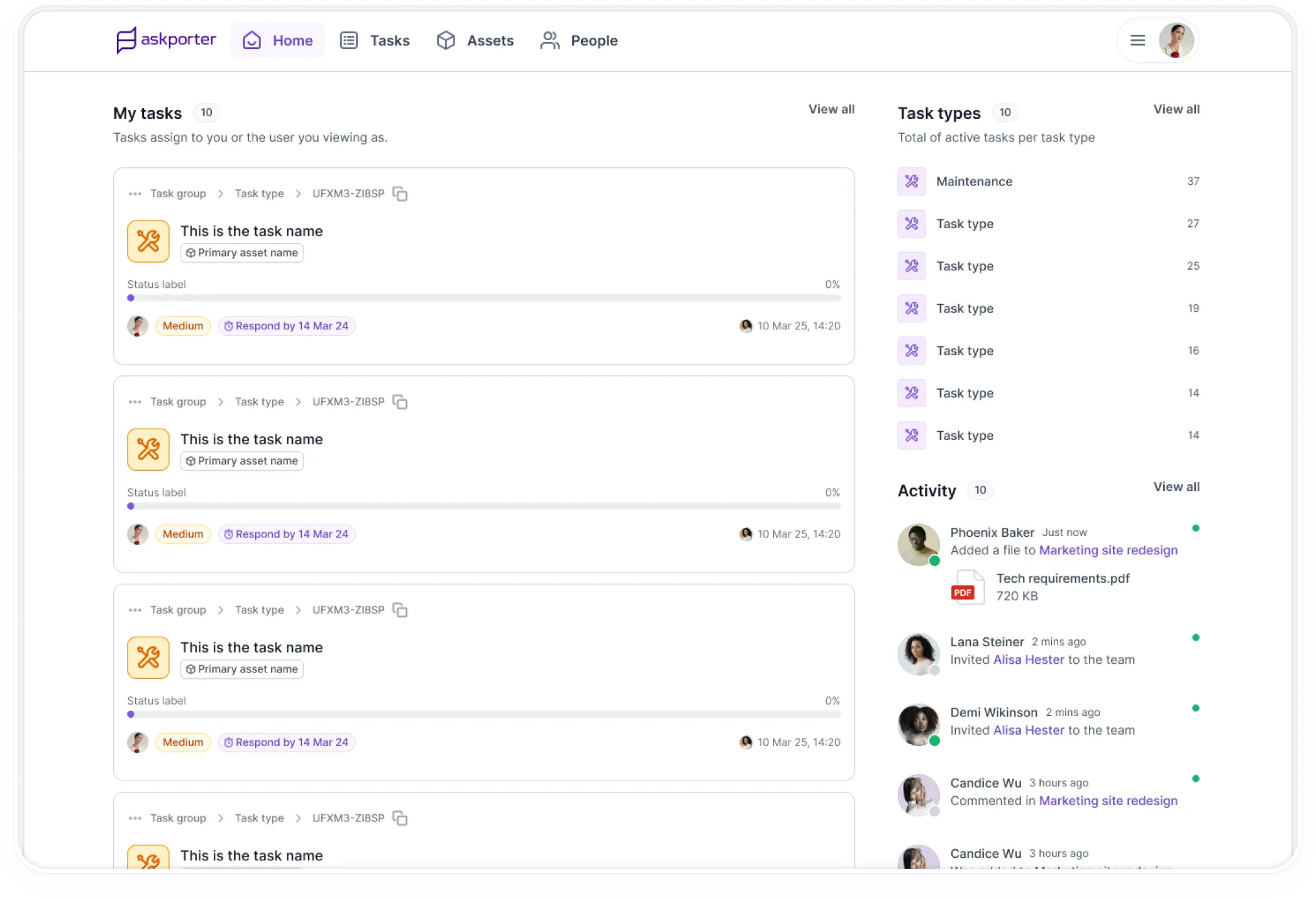Go to the Home tab
Image resolution: width=1316 pixels, height=900 pixels.
(x=277, y=40)
